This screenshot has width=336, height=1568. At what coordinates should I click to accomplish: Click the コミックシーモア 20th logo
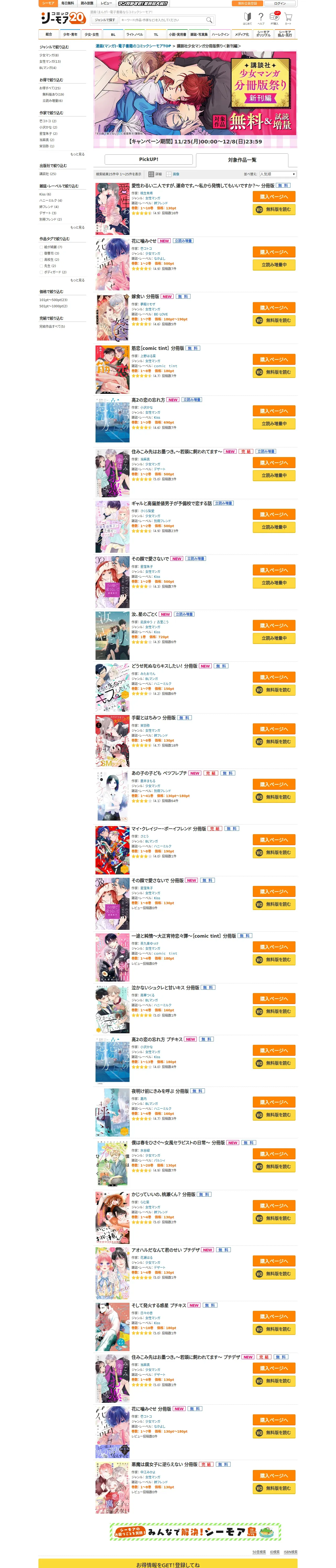63,18
